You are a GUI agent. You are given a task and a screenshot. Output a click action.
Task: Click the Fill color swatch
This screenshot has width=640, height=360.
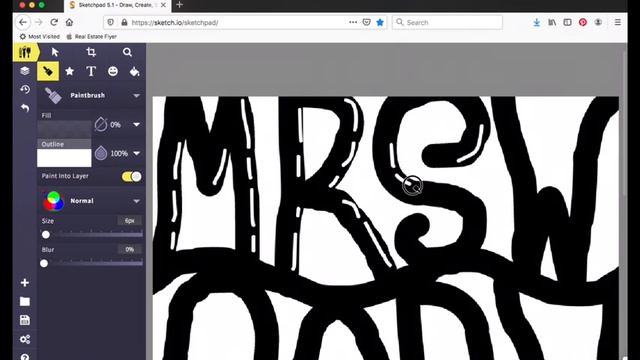64,129
